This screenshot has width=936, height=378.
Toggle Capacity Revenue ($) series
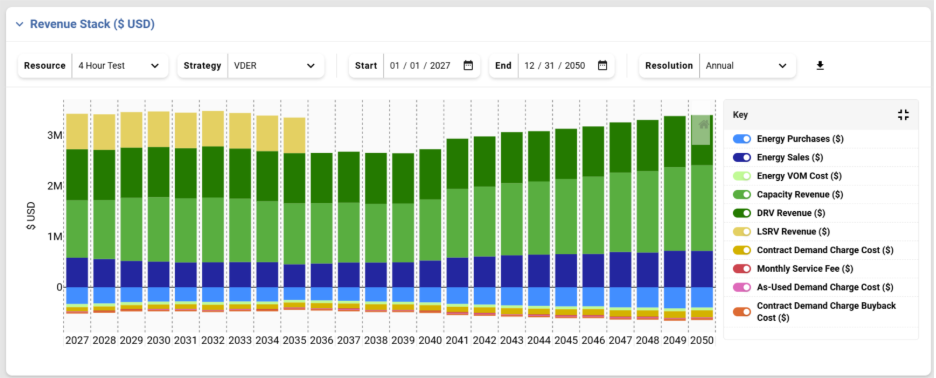coord(742,195)
